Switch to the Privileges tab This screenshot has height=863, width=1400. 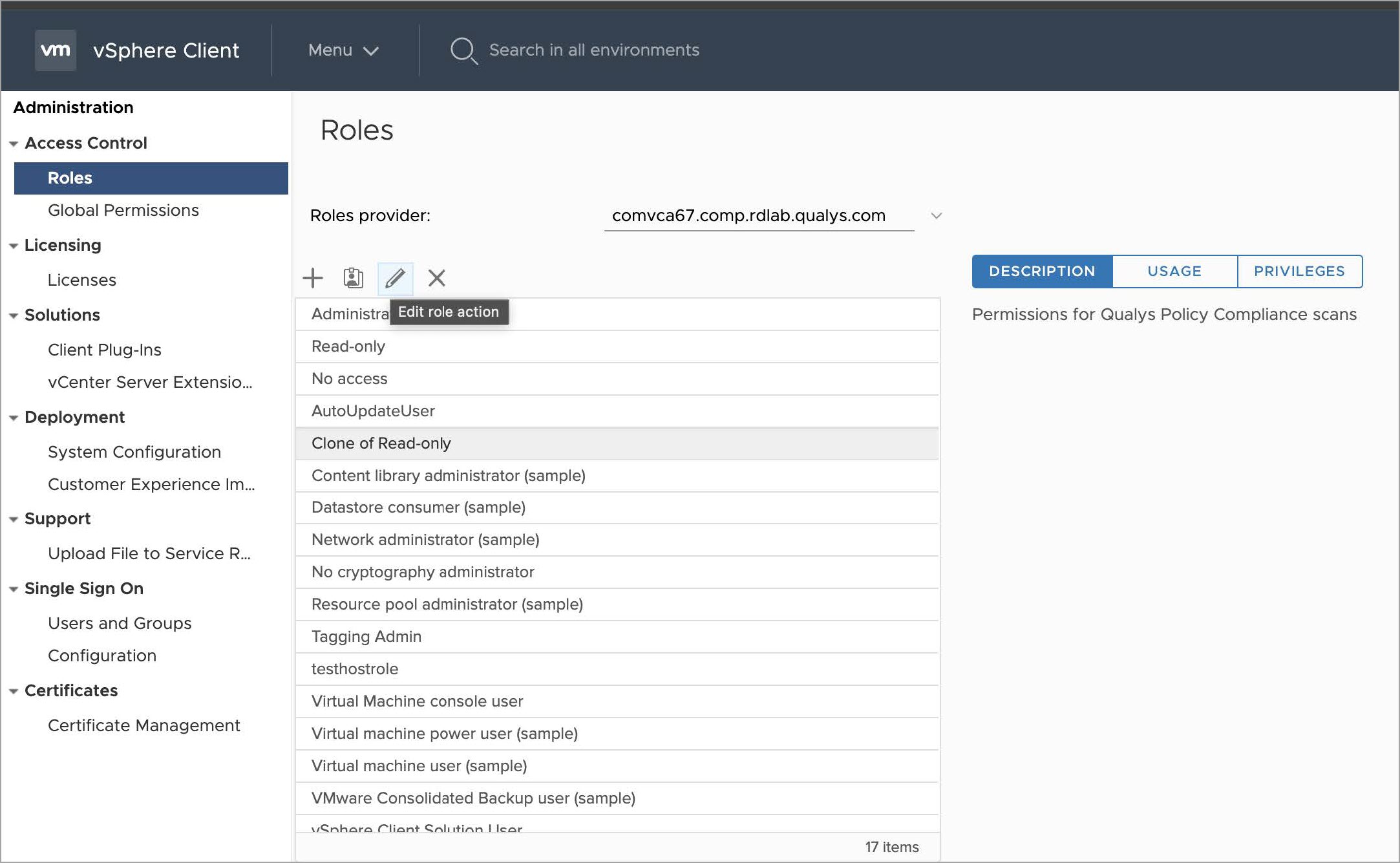pos(1299,272)
